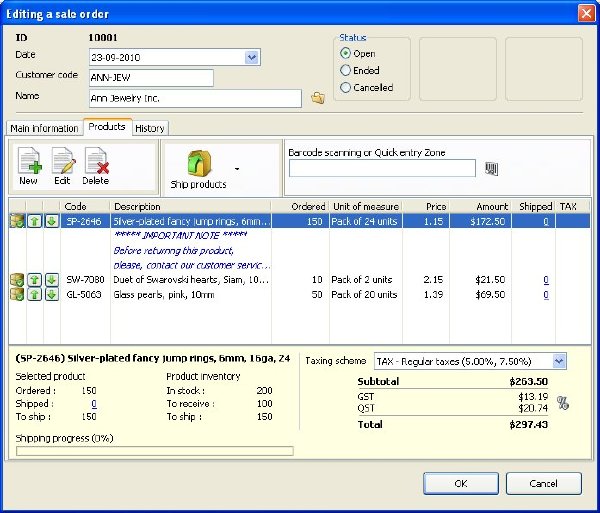This screenshot has height=513, width=600.
Task: Click the Shipped 0 link under Selected product
Action: click(94, 404)
